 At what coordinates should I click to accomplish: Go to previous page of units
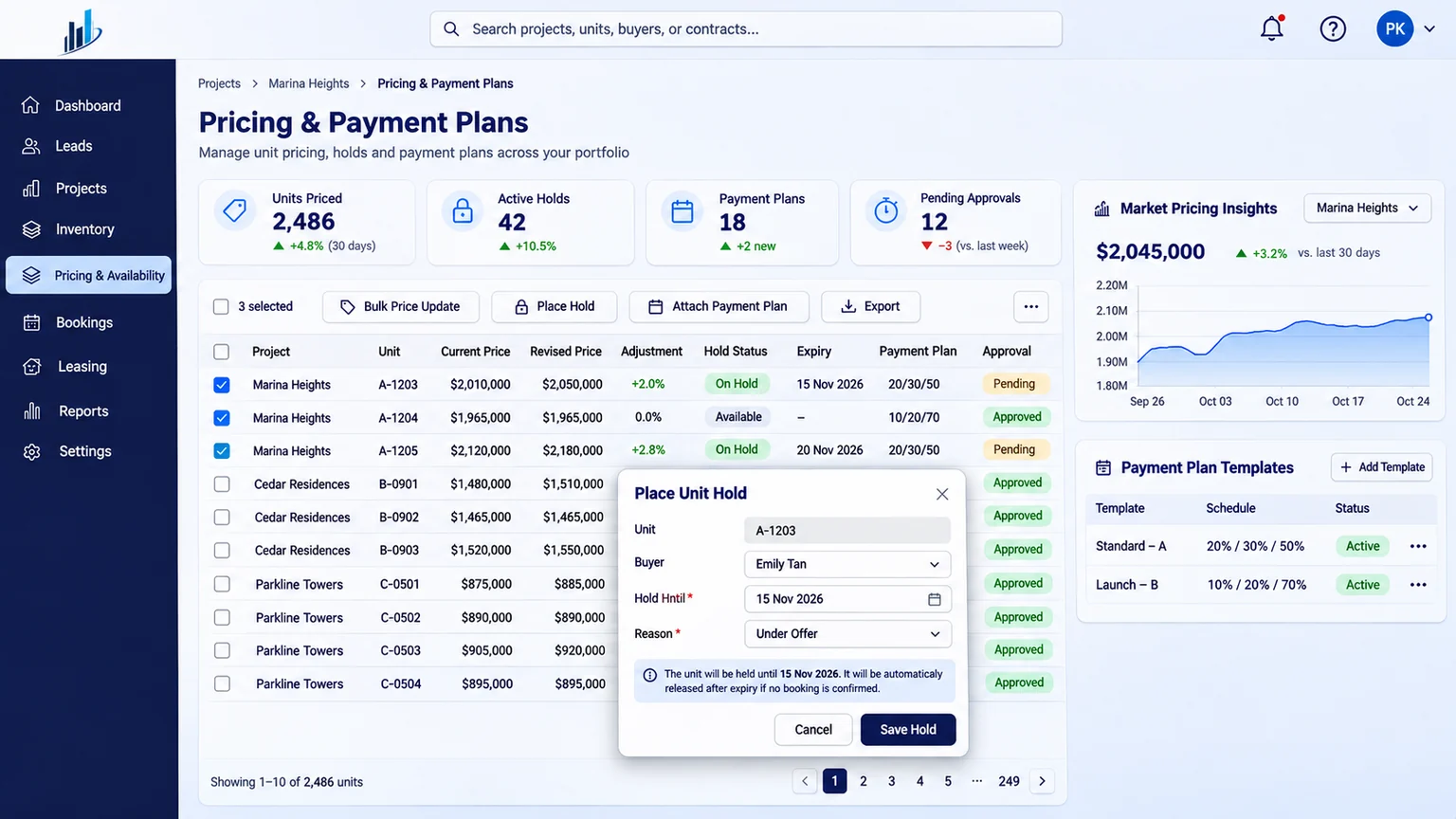pos(805,781)
